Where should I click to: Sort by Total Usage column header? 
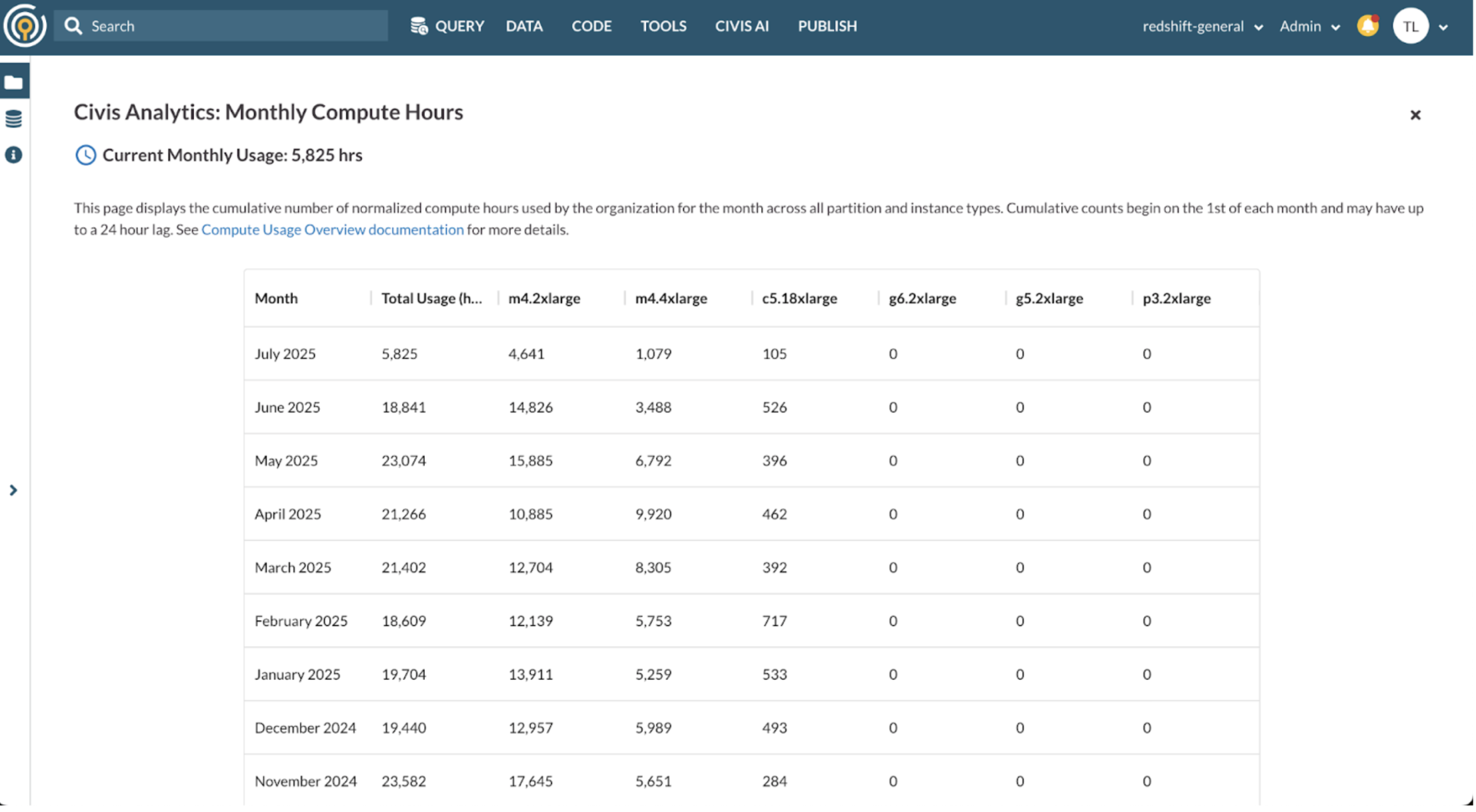(x=431, y=299)
